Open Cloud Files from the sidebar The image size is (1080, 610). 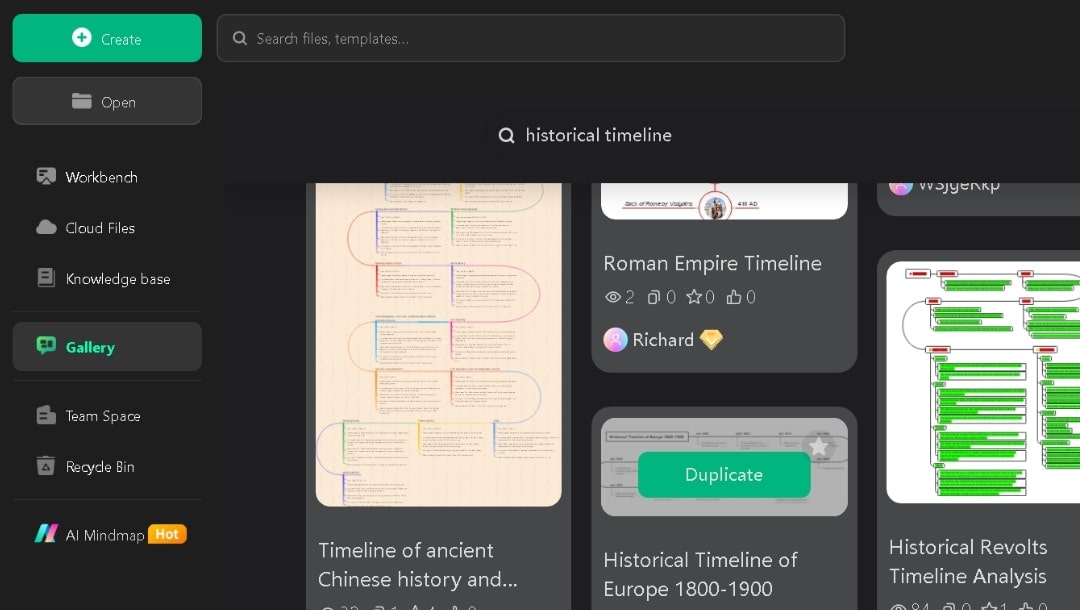[99, 228]
